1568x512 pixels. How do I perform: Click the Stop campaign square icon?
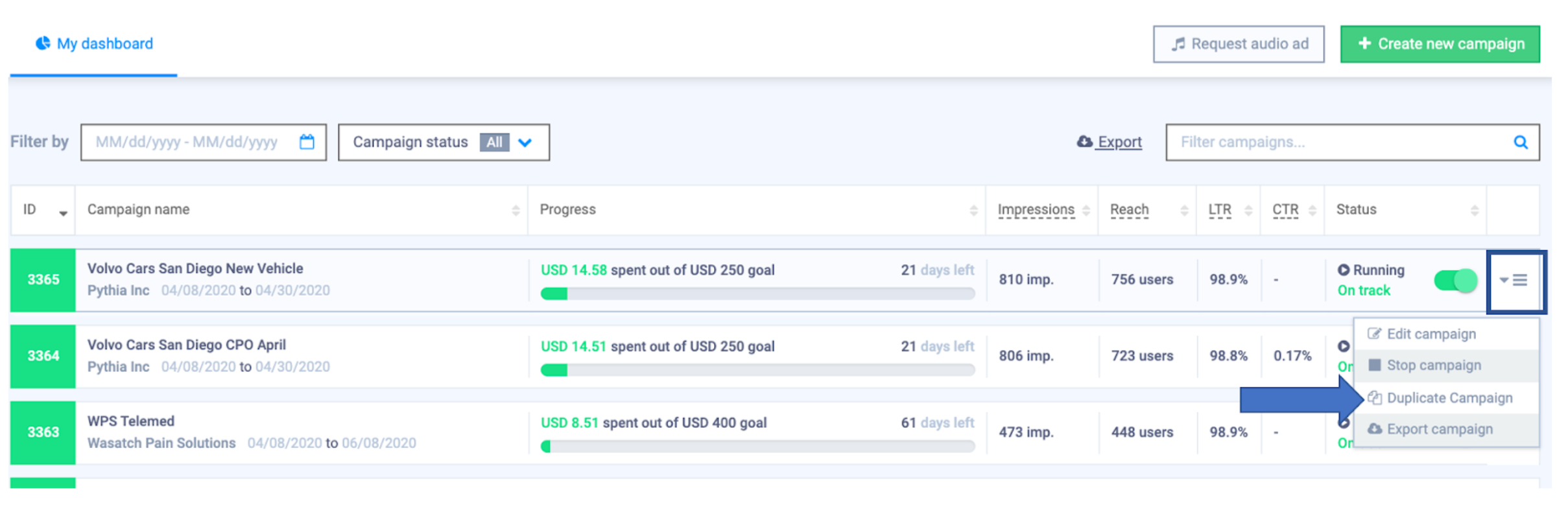pyautogui.click(x=1374, y=365)
